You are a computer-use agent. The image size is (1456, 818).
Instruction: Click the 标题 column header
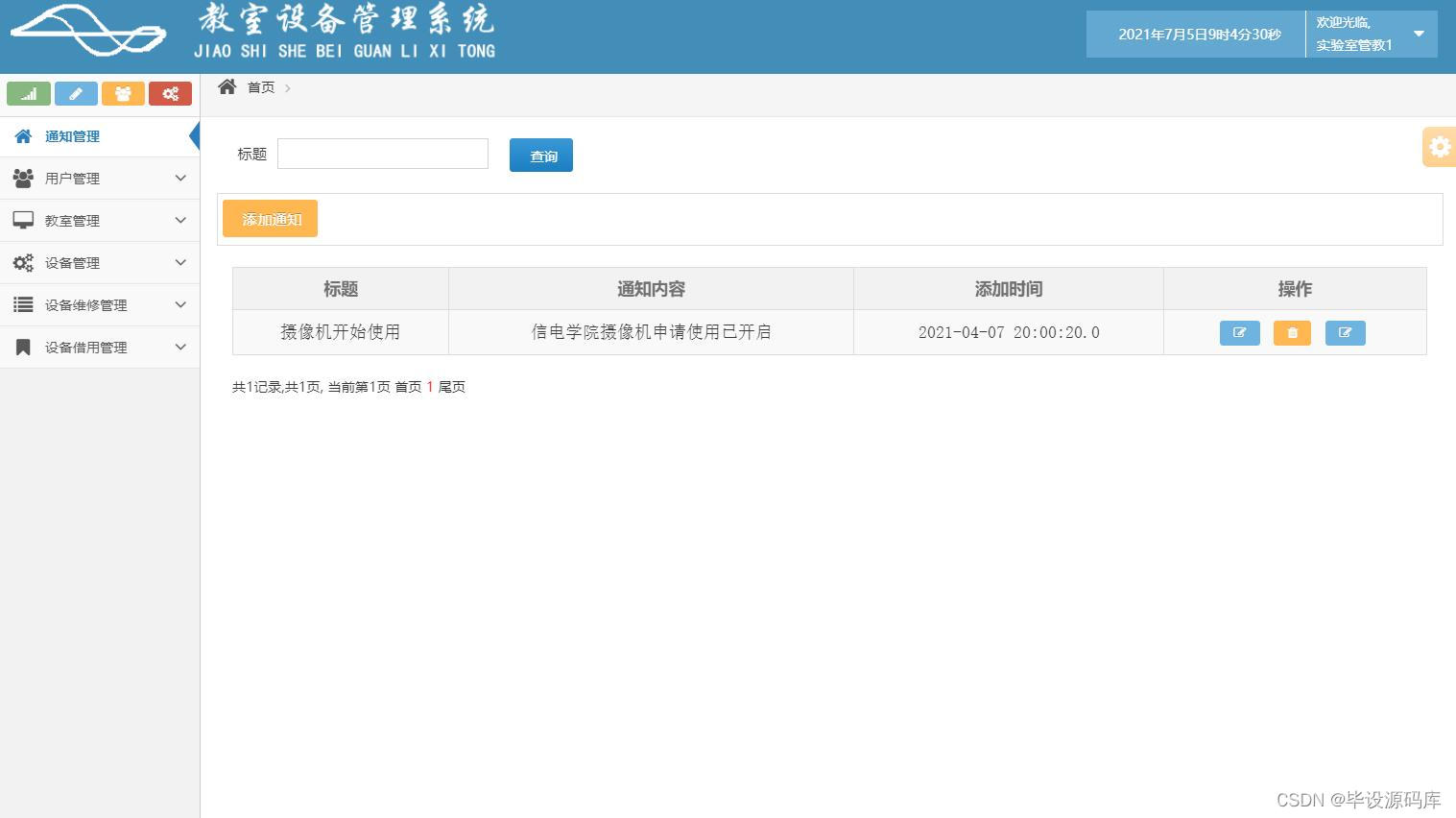[x=341, y=289]
